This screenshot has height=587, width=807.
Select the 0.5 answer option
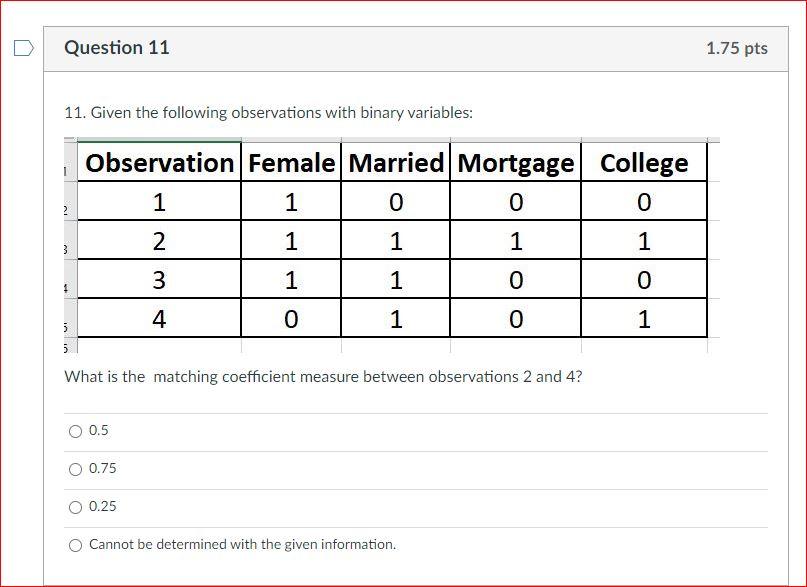75,430
